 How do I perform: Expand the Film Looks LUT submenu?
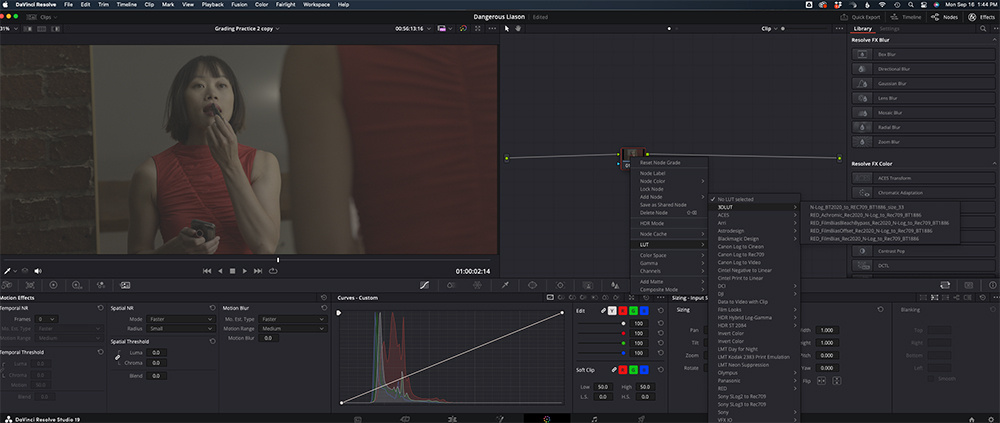[755, 309]
